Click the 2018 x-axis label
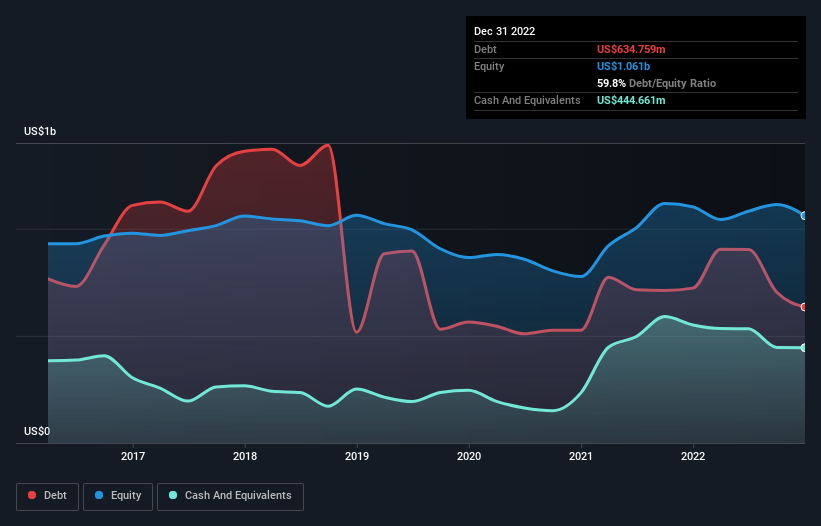The height and width of the screenshot is (526, 821). click(x=245, y=456)
